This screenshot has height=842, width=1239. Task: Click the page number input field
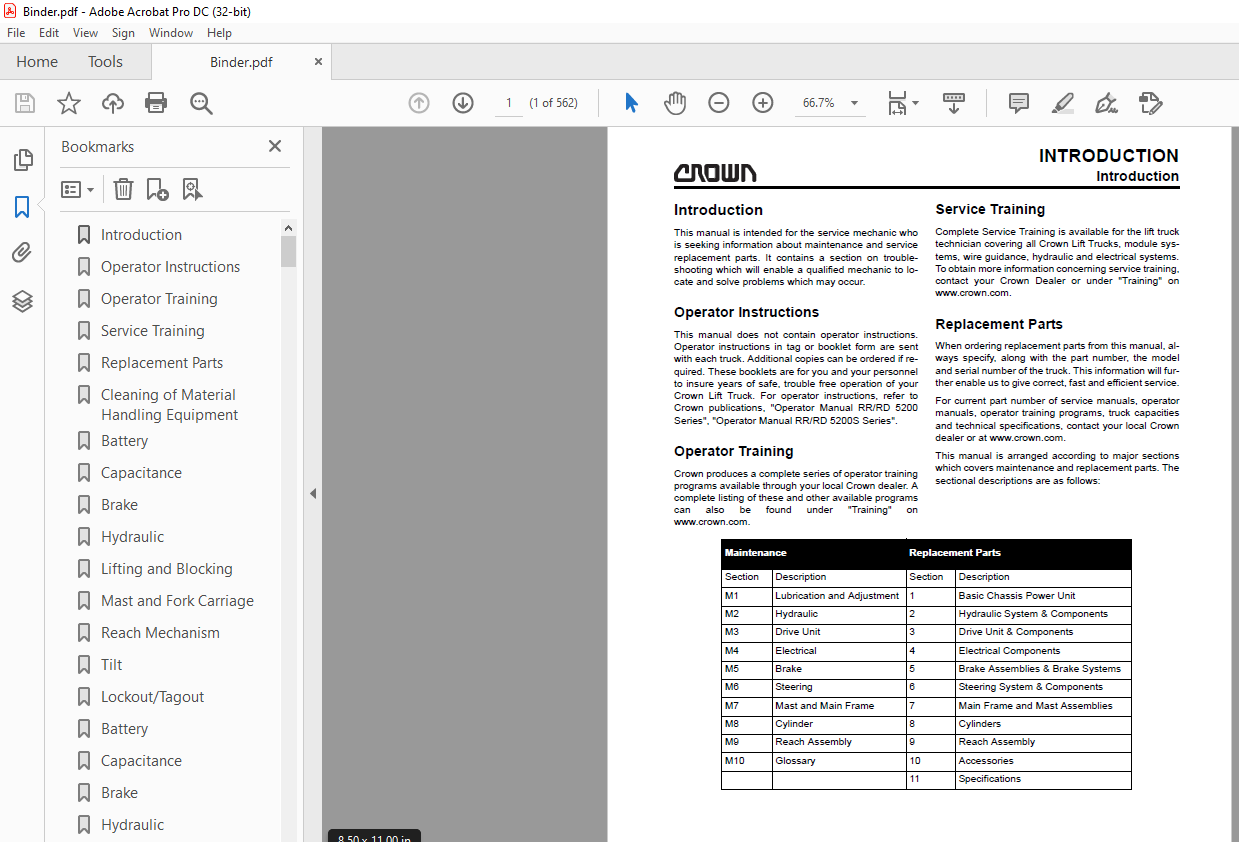(x=508, y=103)
